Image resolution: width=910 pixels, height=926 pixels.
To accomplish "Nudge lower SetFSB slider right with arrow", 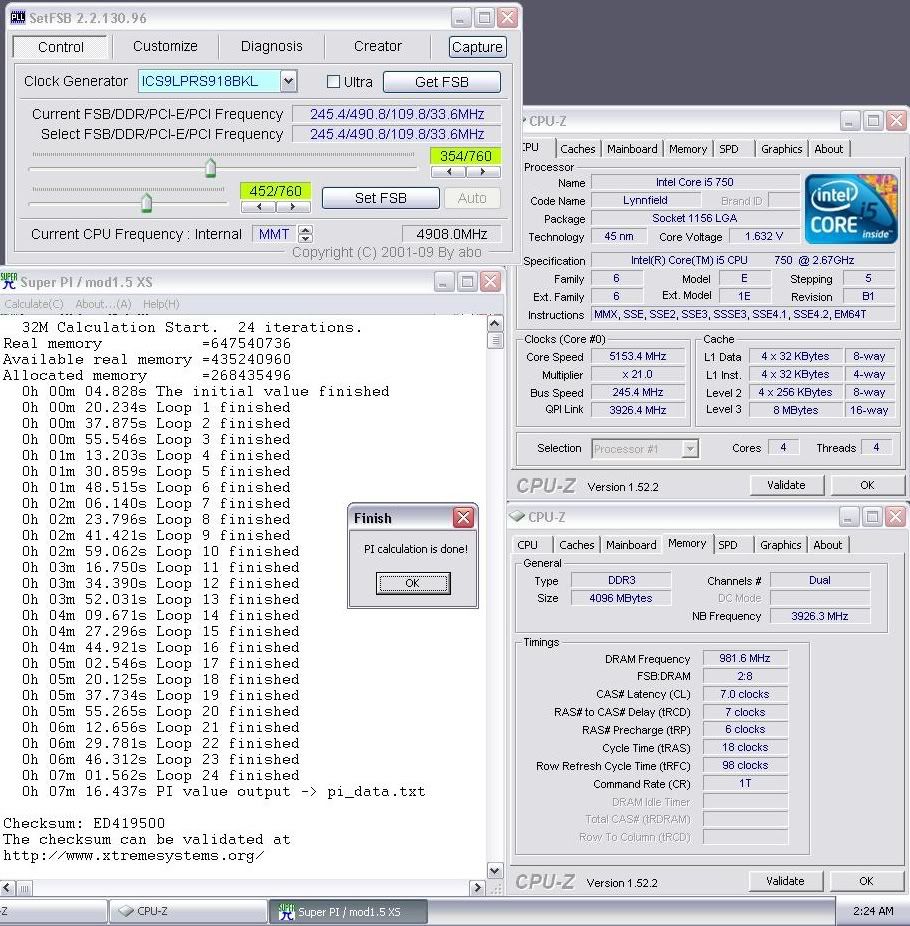I will click(293, 207).
